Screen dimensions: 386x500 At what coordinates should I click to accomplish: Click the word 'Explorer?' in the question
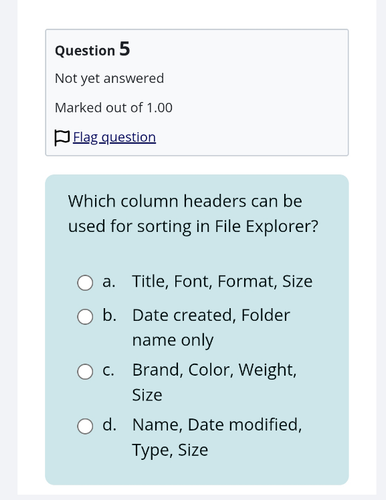pyautogui.click(x=282, y=226)
